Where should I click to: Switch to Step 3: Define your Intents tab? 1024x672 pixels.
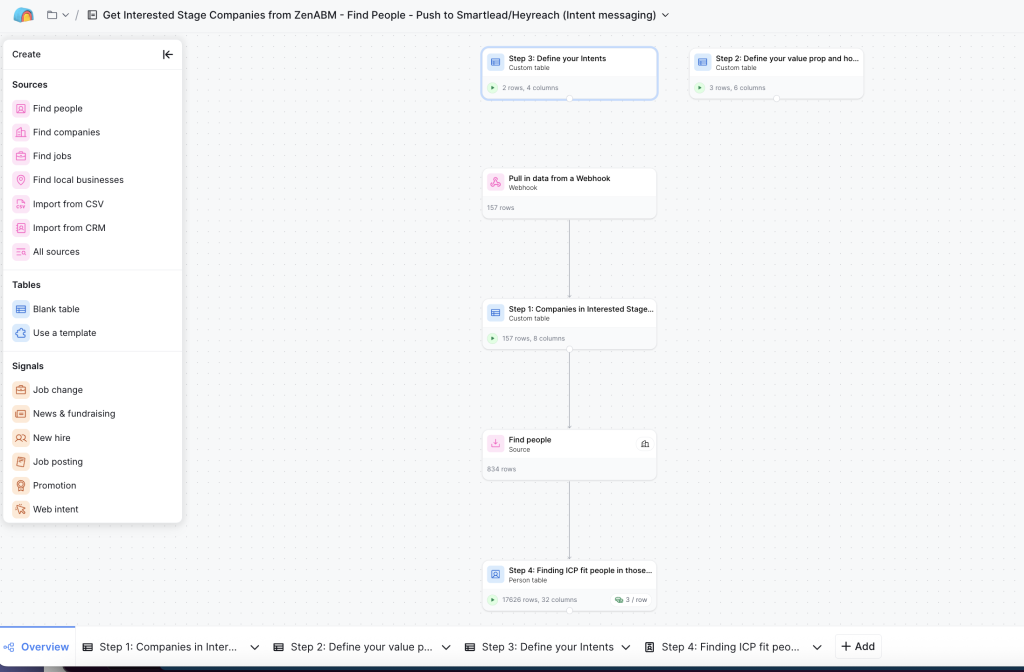point(547,647)
